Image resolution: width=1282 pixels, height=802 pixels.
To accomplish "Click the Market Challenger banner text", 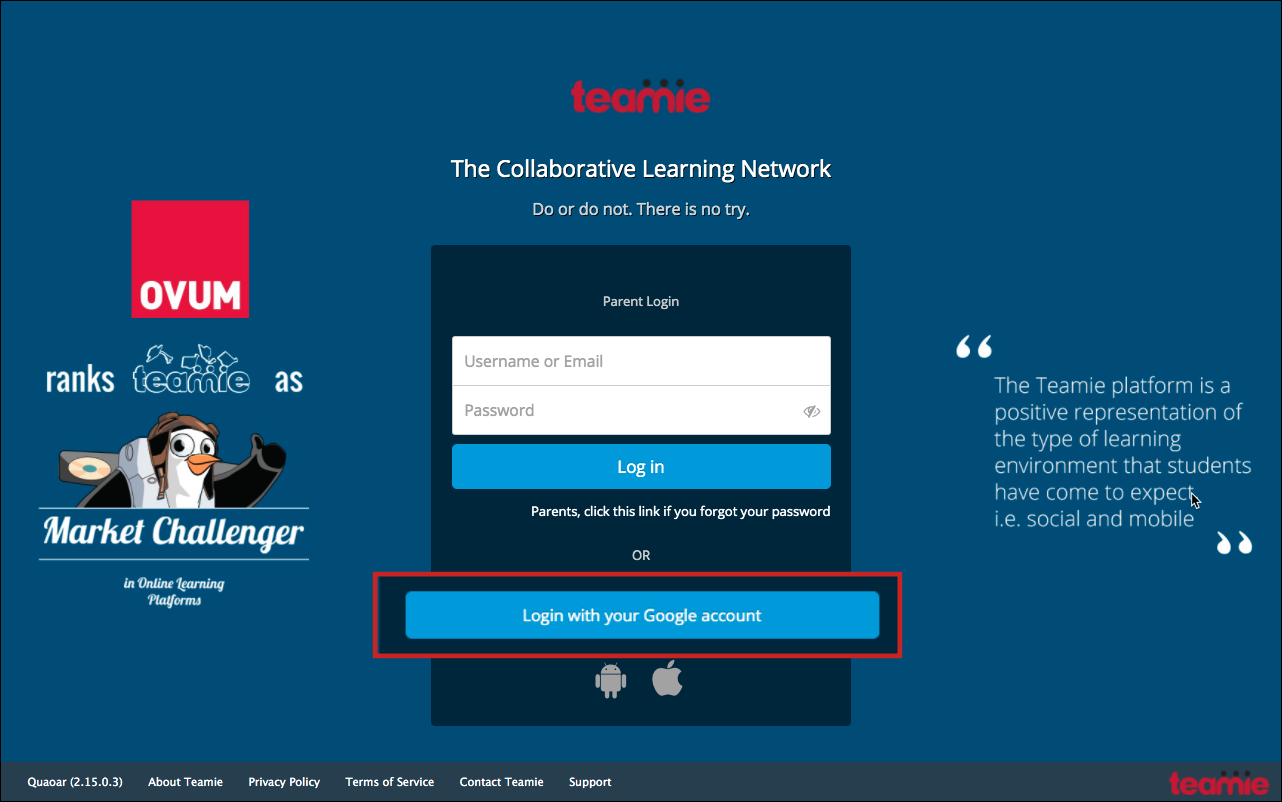I will pyautogui.click(x=173, y=531).
